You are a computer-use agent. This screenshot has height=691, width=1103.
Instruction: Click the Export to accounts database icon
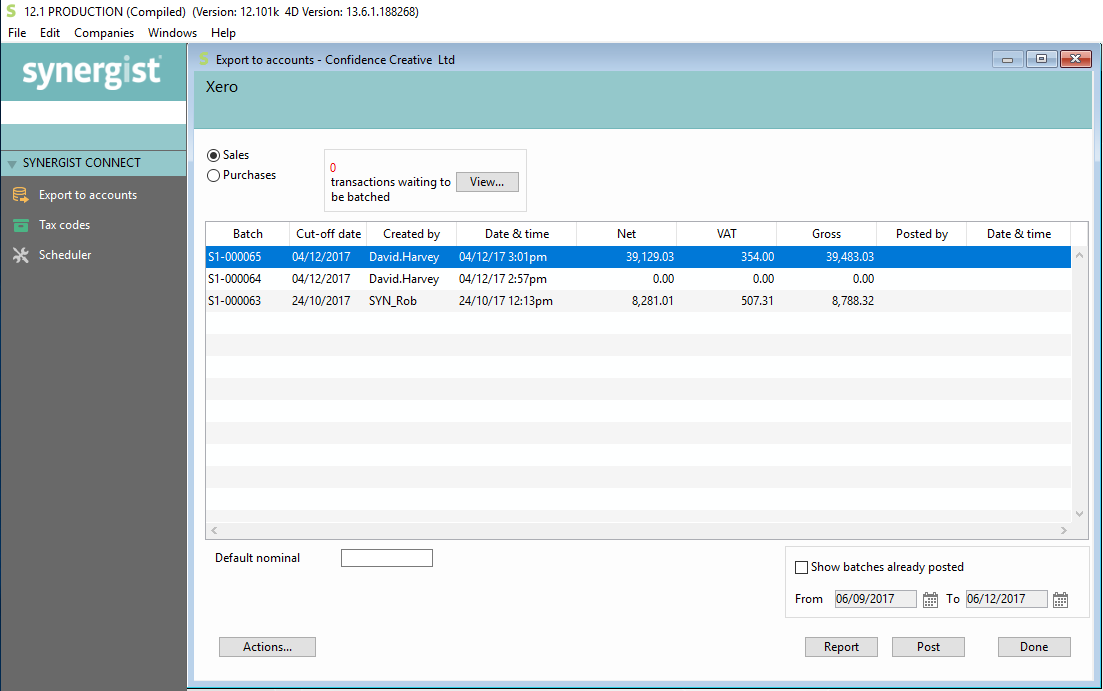[20, 195]
